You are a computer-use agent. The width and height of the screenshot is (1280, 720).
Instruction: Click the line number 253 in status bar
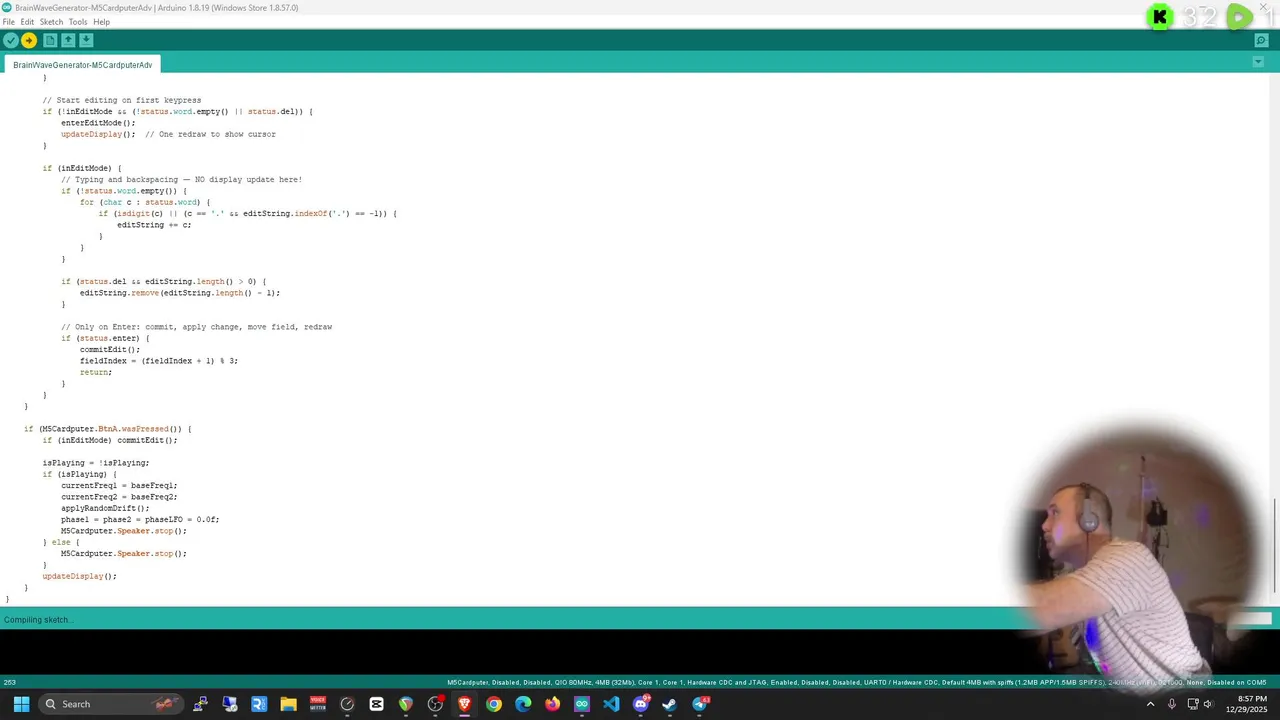[x=9, y=683]
